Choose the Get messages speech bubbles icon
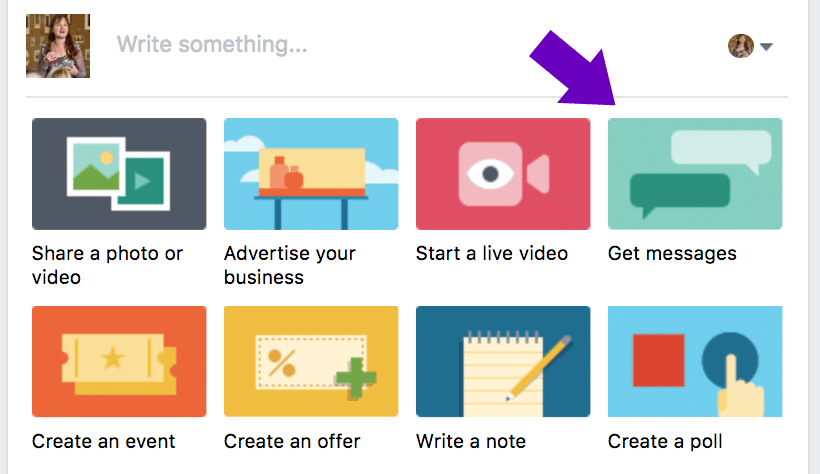This screenshot has width=820, height=474. click(x=695, y=174)
